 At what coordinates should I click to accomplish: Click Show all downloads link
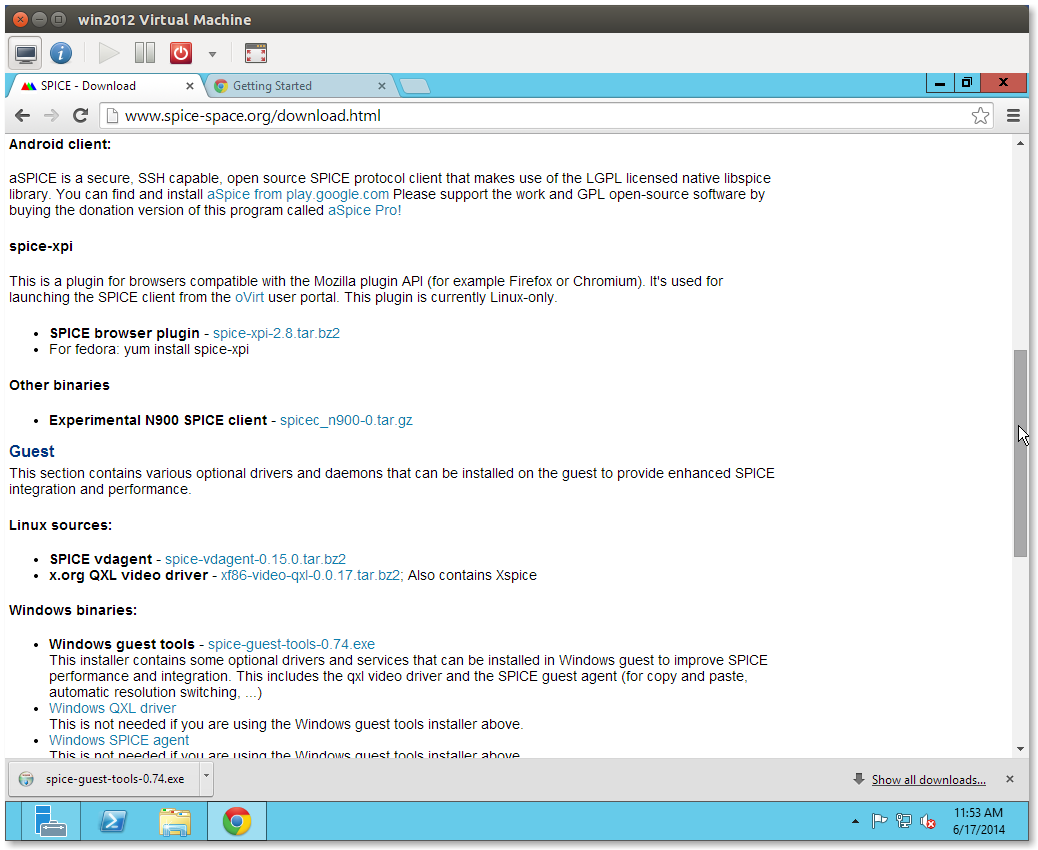coord(928,780)
